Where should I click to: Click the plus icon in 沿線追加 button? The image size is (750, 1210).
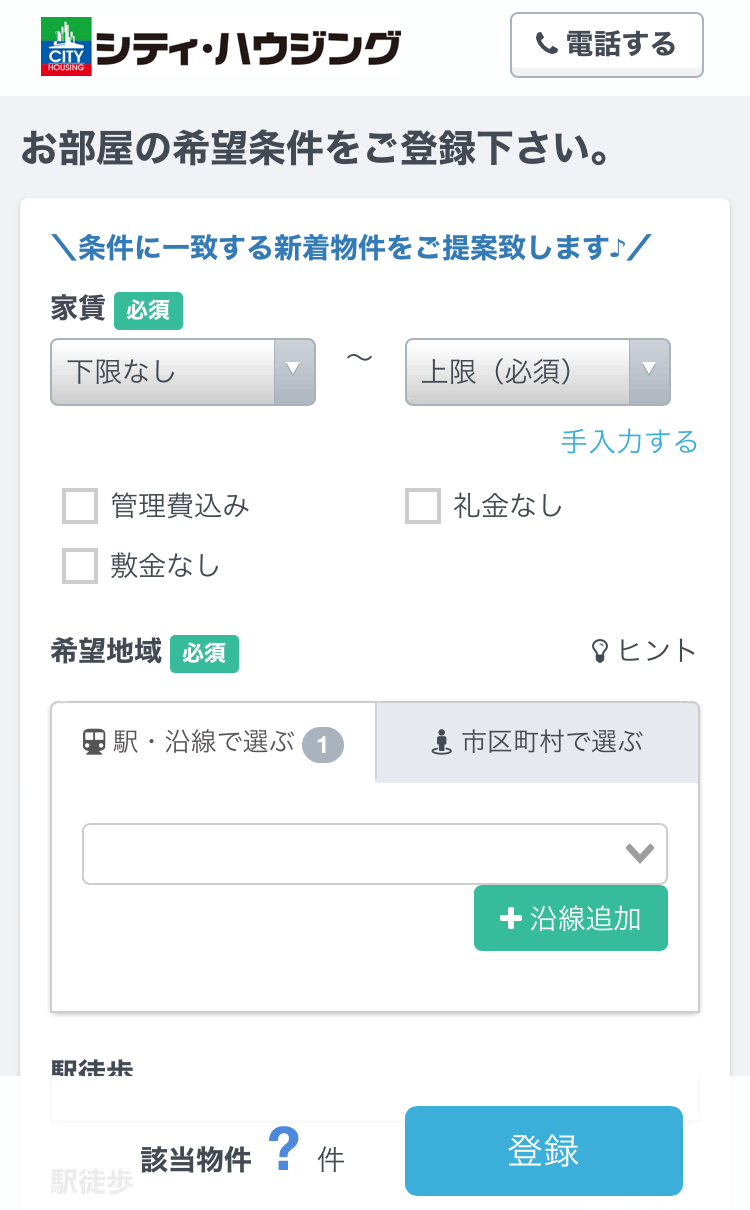pyautogui.click(x=511, y=917)
